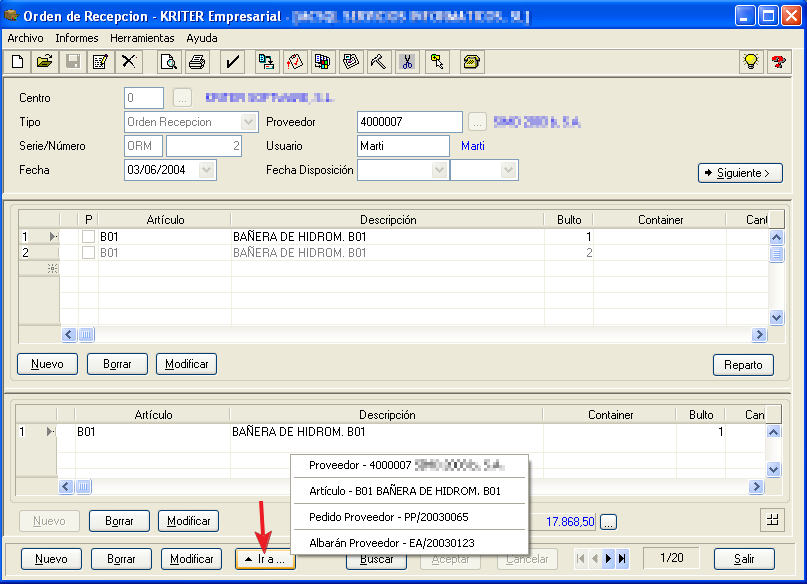Image resolution: width=807 pixels, height=584 pixels.
Task: Click the hammer toolbar icon
Action: pyautogui.click(x=379, y=62)
